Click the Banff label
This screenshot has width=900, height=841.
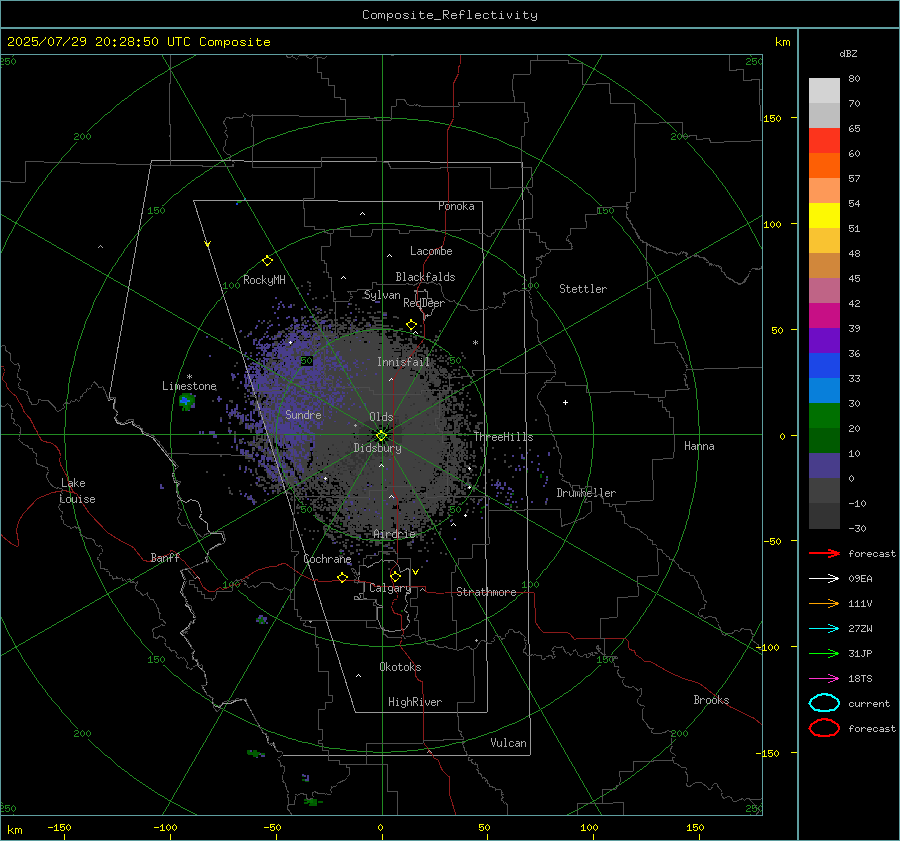point(165,557)
